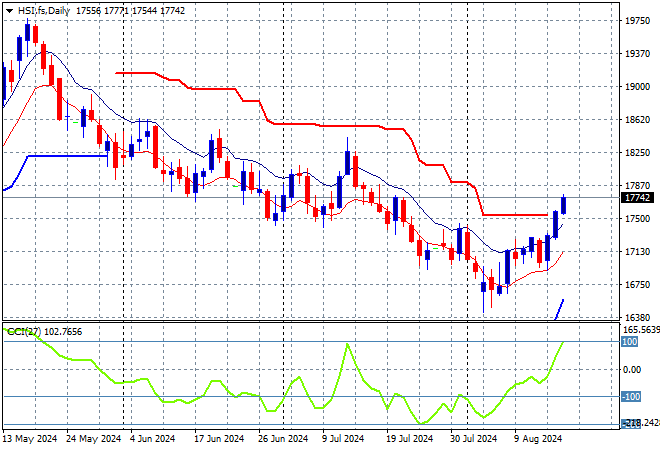
Task: Click the 17 Jun 2024 date label
Action: (219, 439)
